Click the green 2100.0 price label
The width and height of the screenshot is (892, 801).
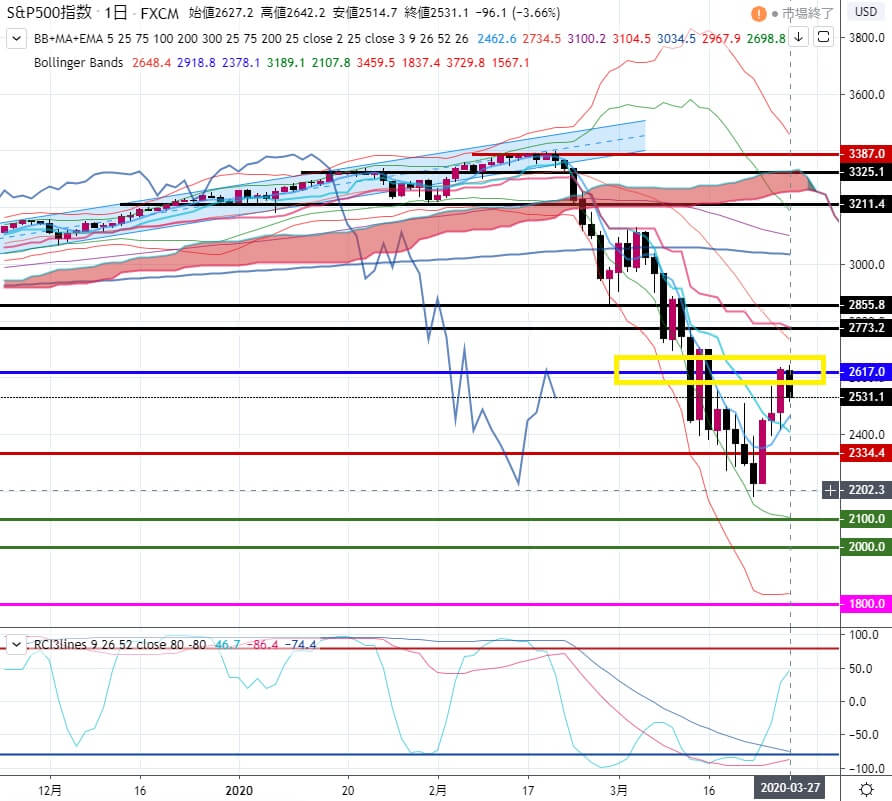866,519
